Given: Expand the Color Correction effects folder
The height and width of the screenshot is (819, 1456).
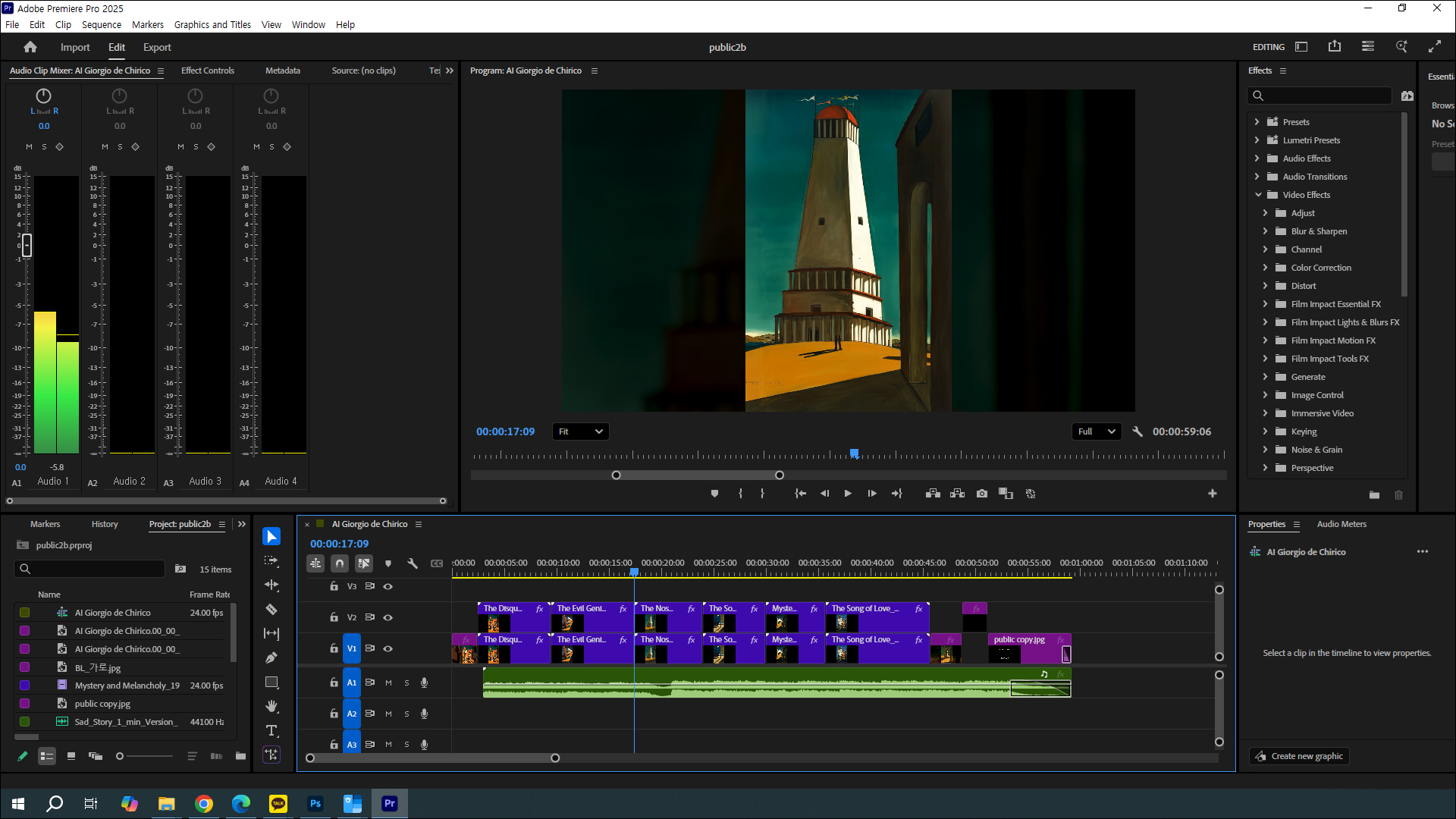Looking at the screenshot, I should (1265, 268).
